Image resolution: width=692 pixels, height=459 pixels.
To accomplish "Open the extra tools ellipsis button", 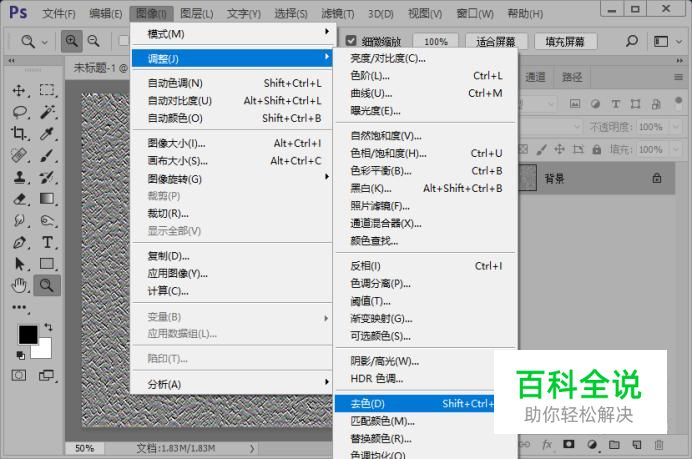I will coord(19,307).
